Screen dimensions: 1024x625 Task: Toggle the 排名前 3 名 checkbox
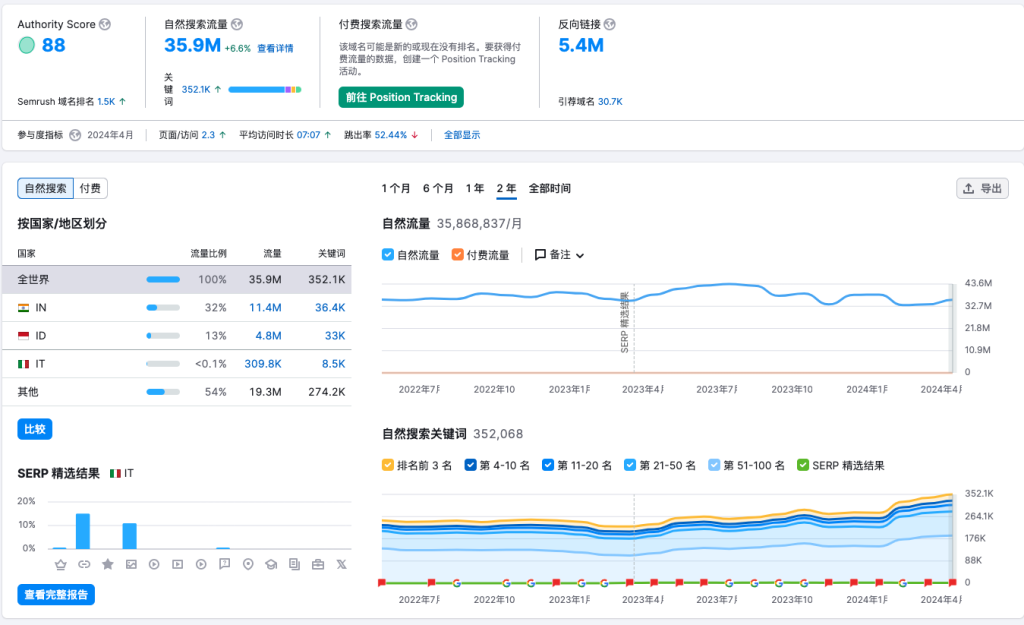(388, 465)
